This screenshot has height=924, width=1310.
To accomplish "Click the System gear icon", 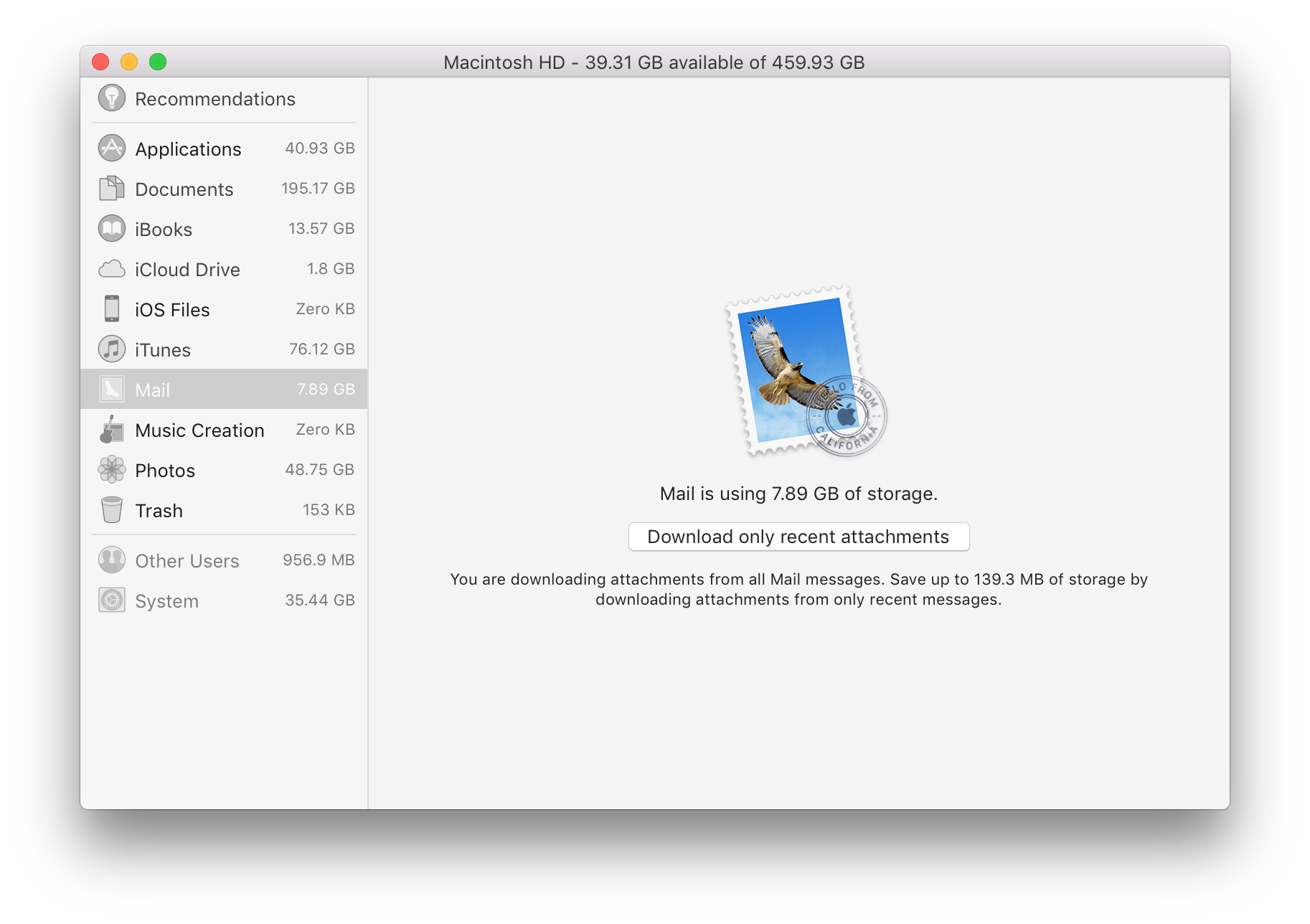I will 112,600.
